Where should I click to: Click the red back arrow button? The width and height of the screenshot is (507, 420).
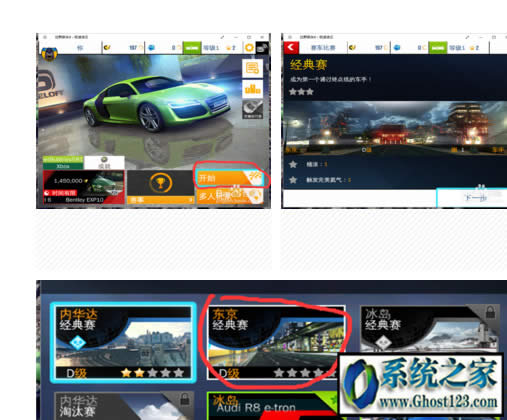click(x=291, y=48)
